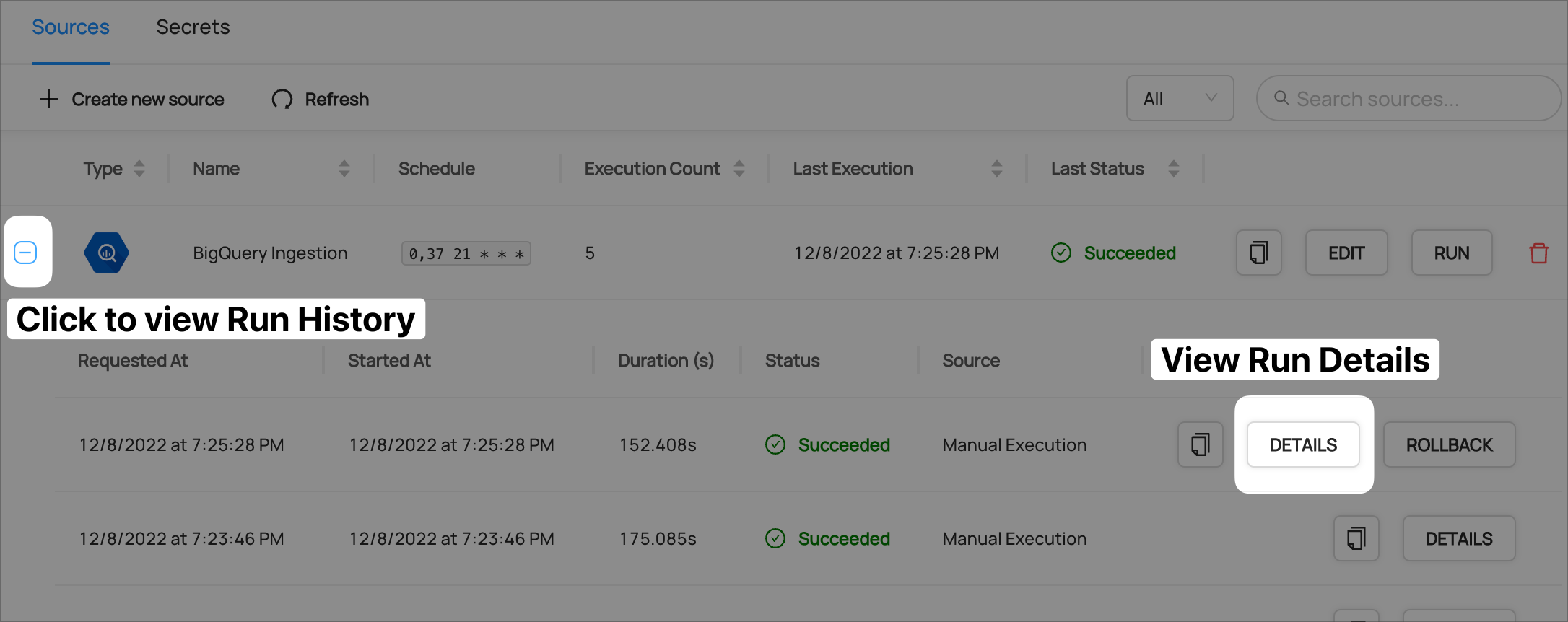The height and width of the screenshot is (622, 1568).
Task: Copy the 7:25:28 PM run ID
Action: (x=1200, y=444)
